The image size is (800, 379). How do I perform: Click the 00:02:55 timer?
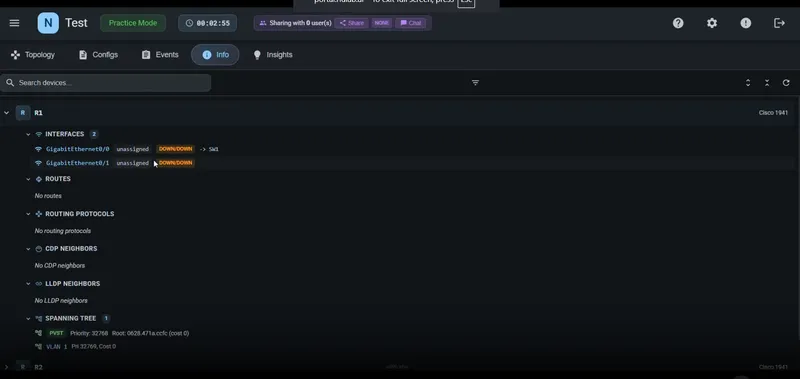point(208,23)
